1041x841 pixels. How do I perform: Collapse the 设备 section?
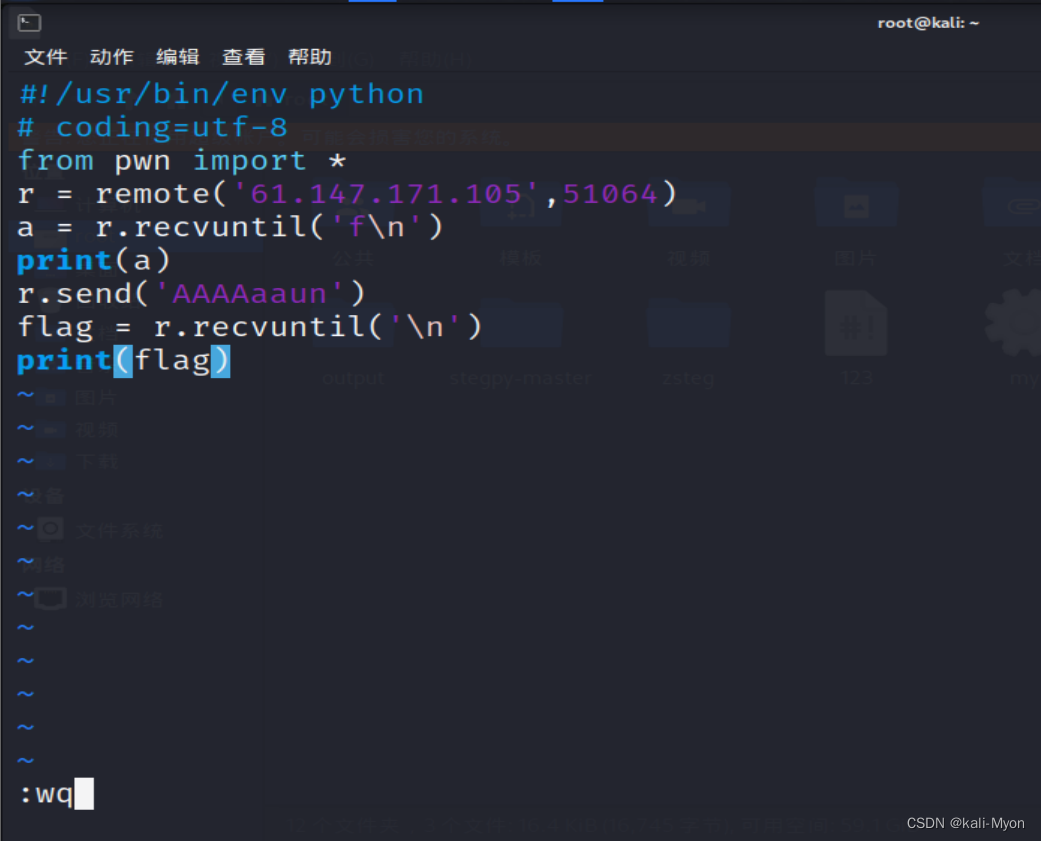click(x=45, y=495)
